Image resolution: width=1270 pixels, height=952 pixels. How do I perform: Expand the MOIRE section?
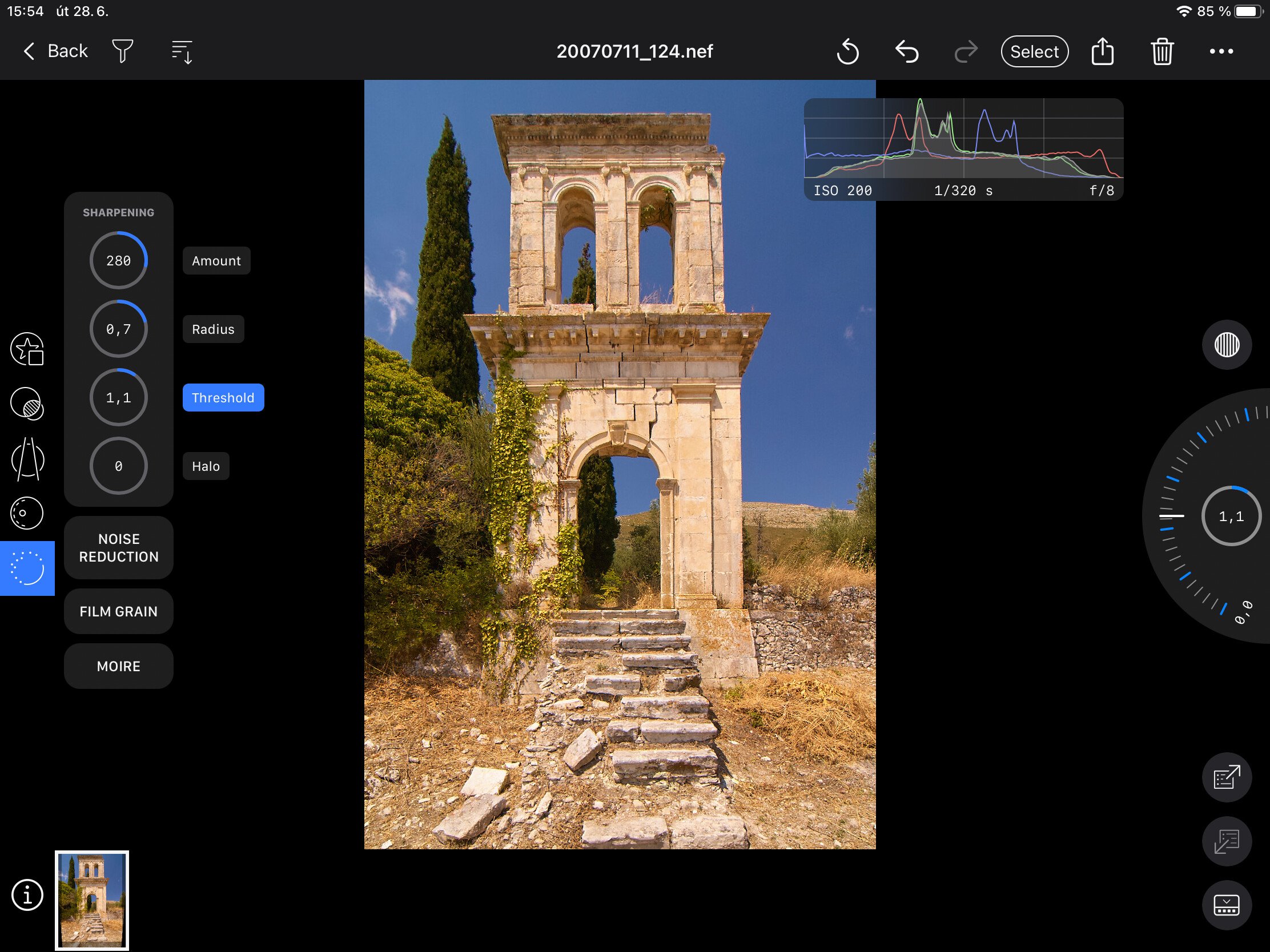pos(119,665)
